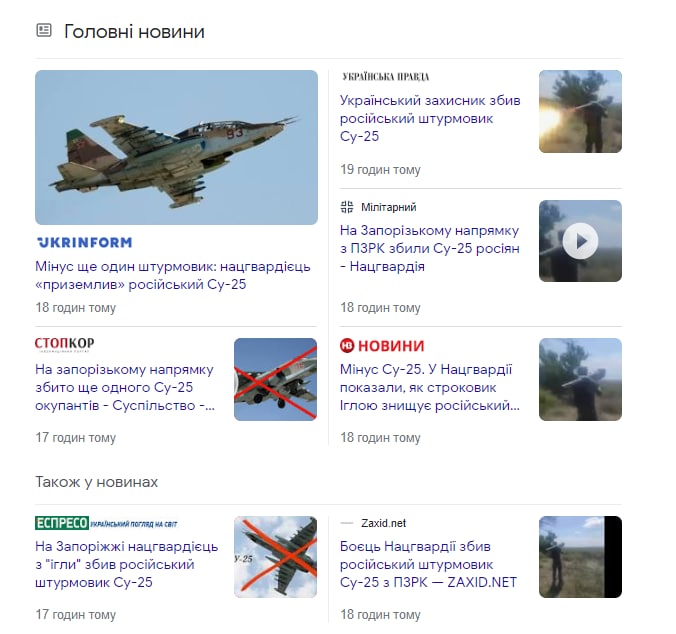Open the Еспресо crossed-out jet thumbnail

[x=275, y=557]
